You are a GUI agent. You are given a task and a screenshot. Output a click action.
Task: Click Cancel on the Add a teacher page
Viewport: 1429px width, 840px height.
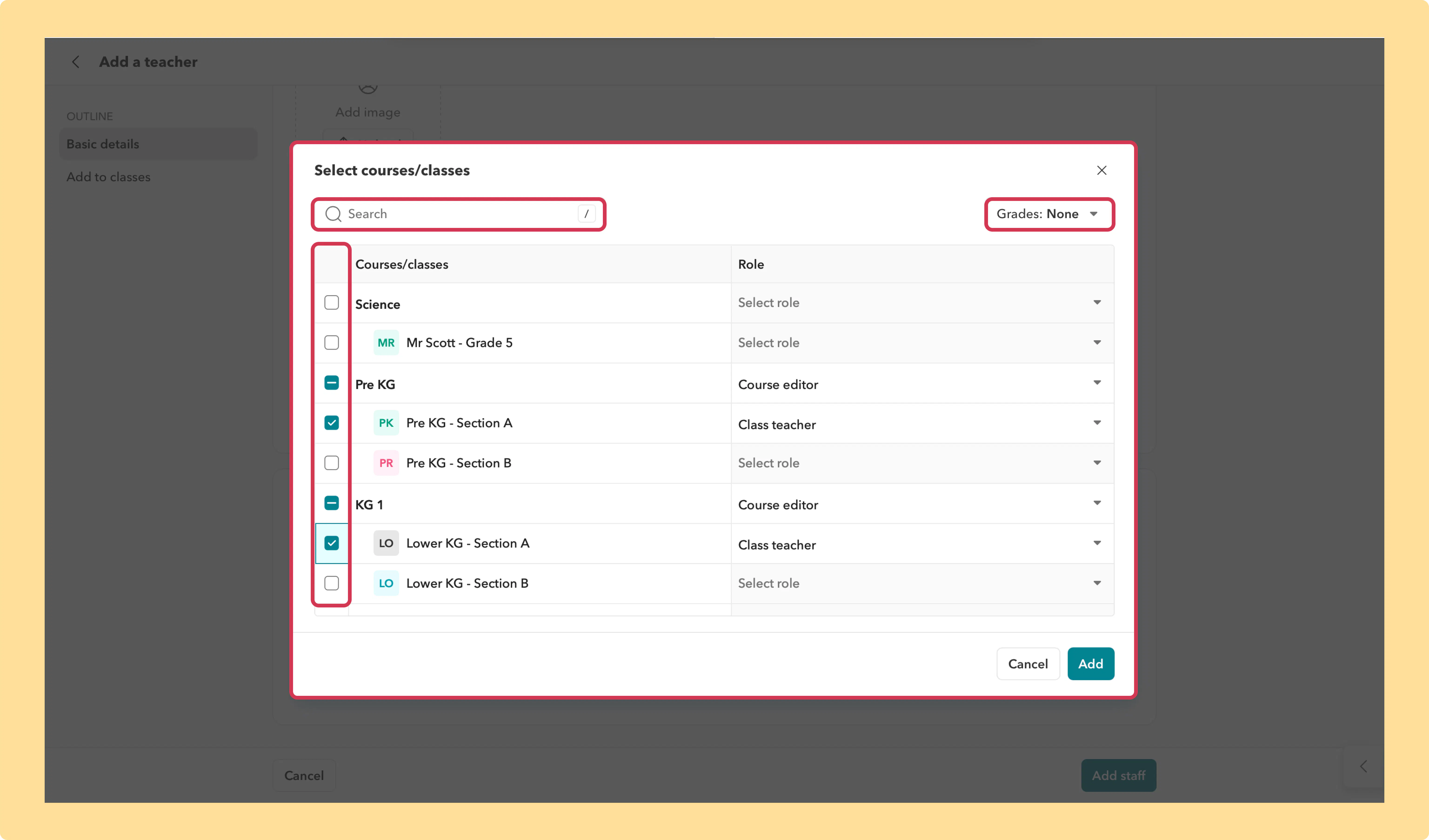[x=304, y=775]
